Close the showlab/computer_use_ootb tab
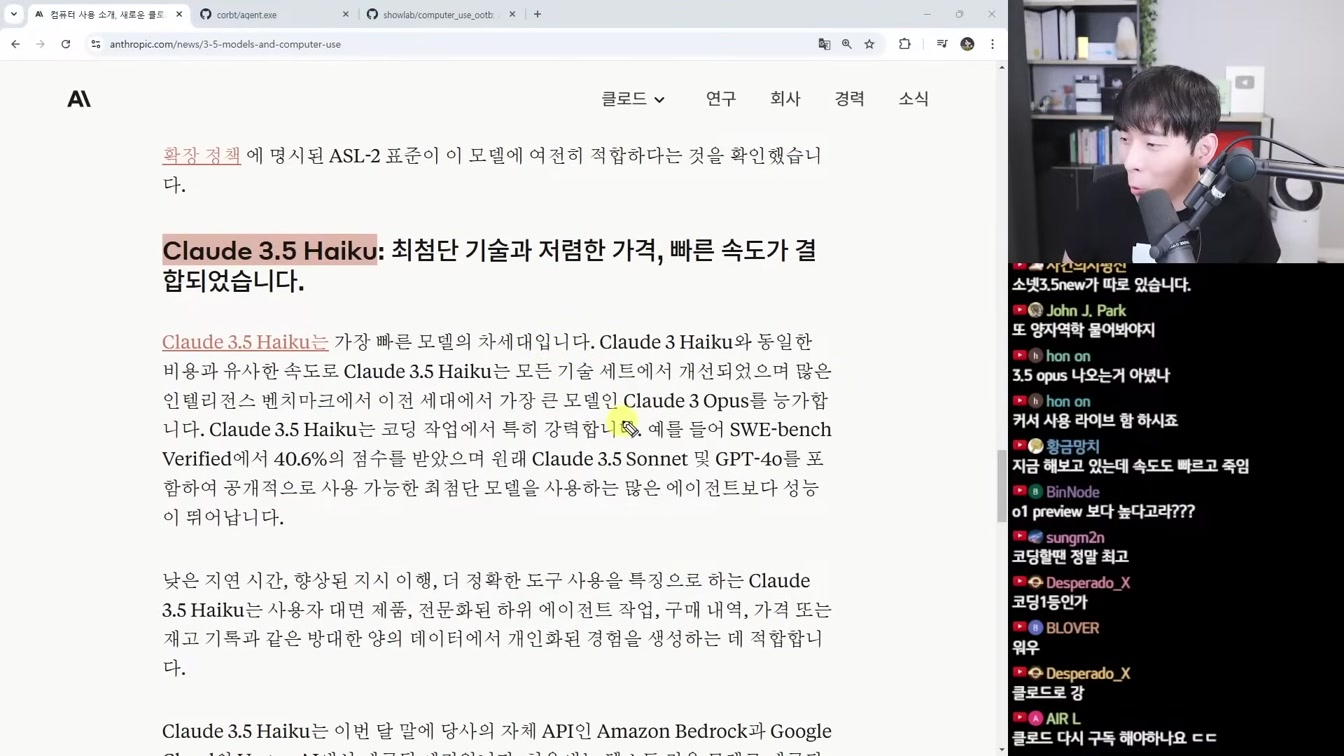Viewport: 1344px width, 756px height. click(x=512, y=15)
